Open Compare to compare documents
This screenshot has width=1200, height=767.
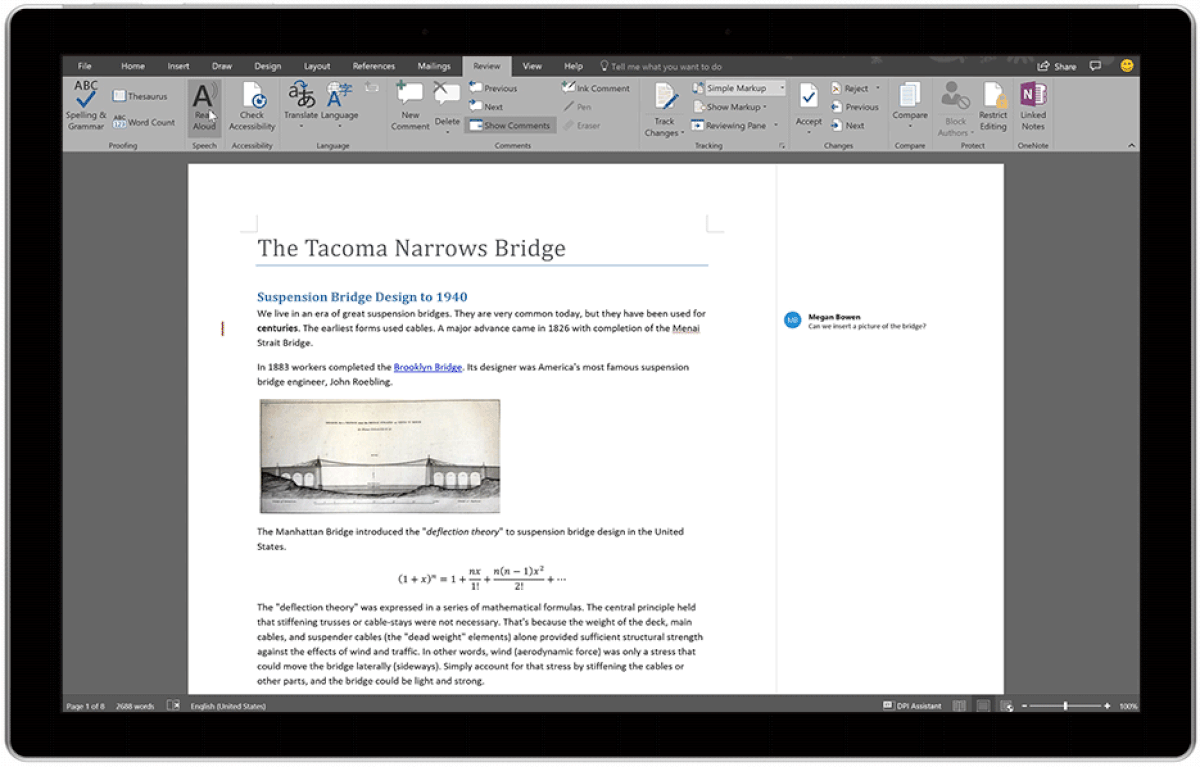coord(909,107)
